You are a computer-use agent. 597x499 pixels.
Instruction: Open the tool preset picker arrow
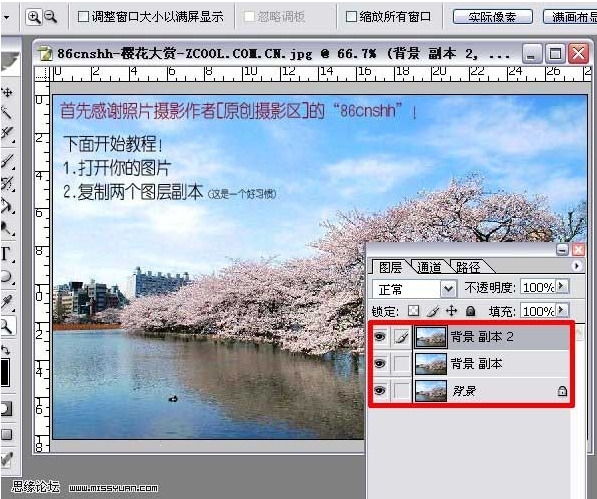click(x=6, y=17)
